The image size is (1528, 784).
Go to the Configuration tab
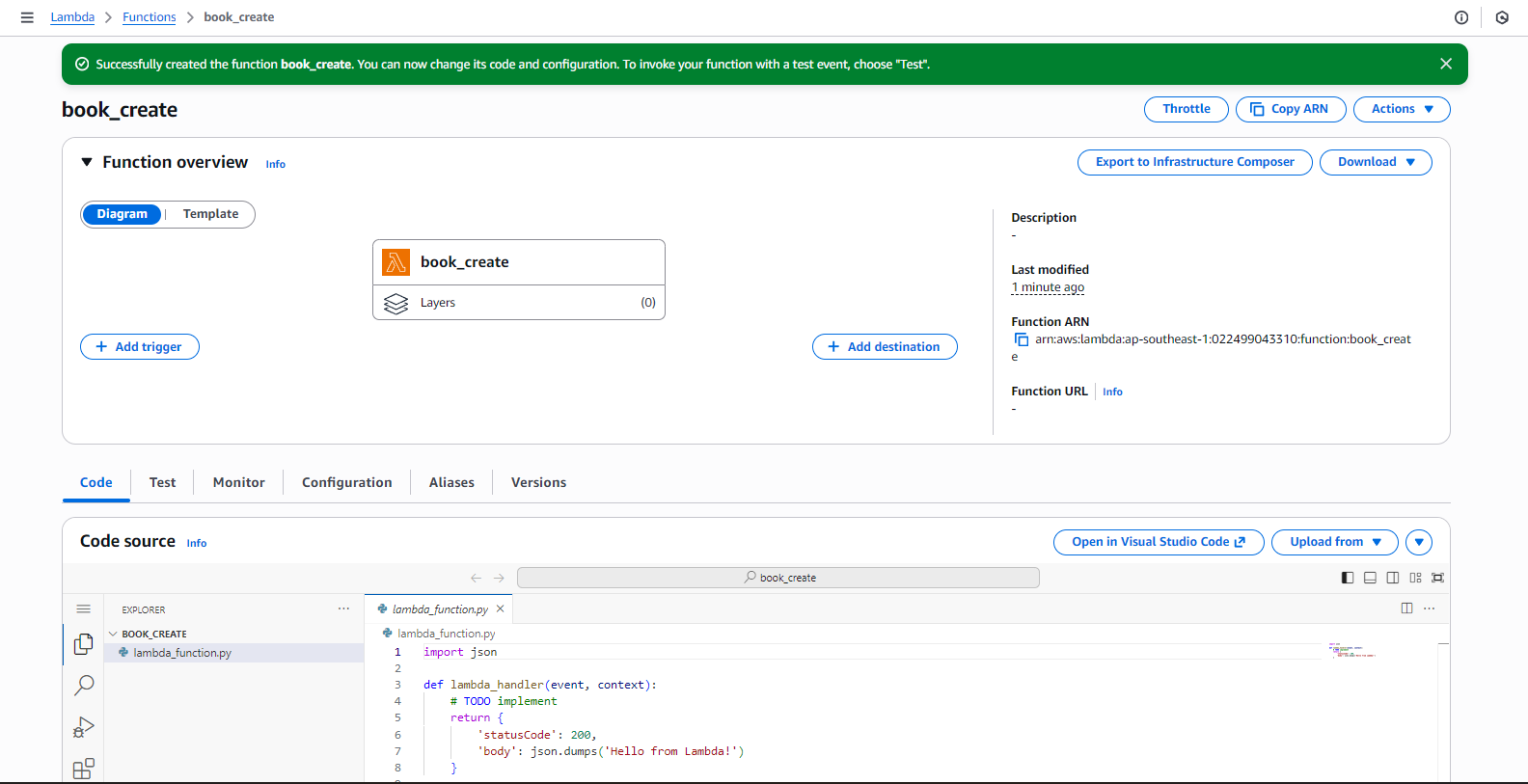click(347, 482)
